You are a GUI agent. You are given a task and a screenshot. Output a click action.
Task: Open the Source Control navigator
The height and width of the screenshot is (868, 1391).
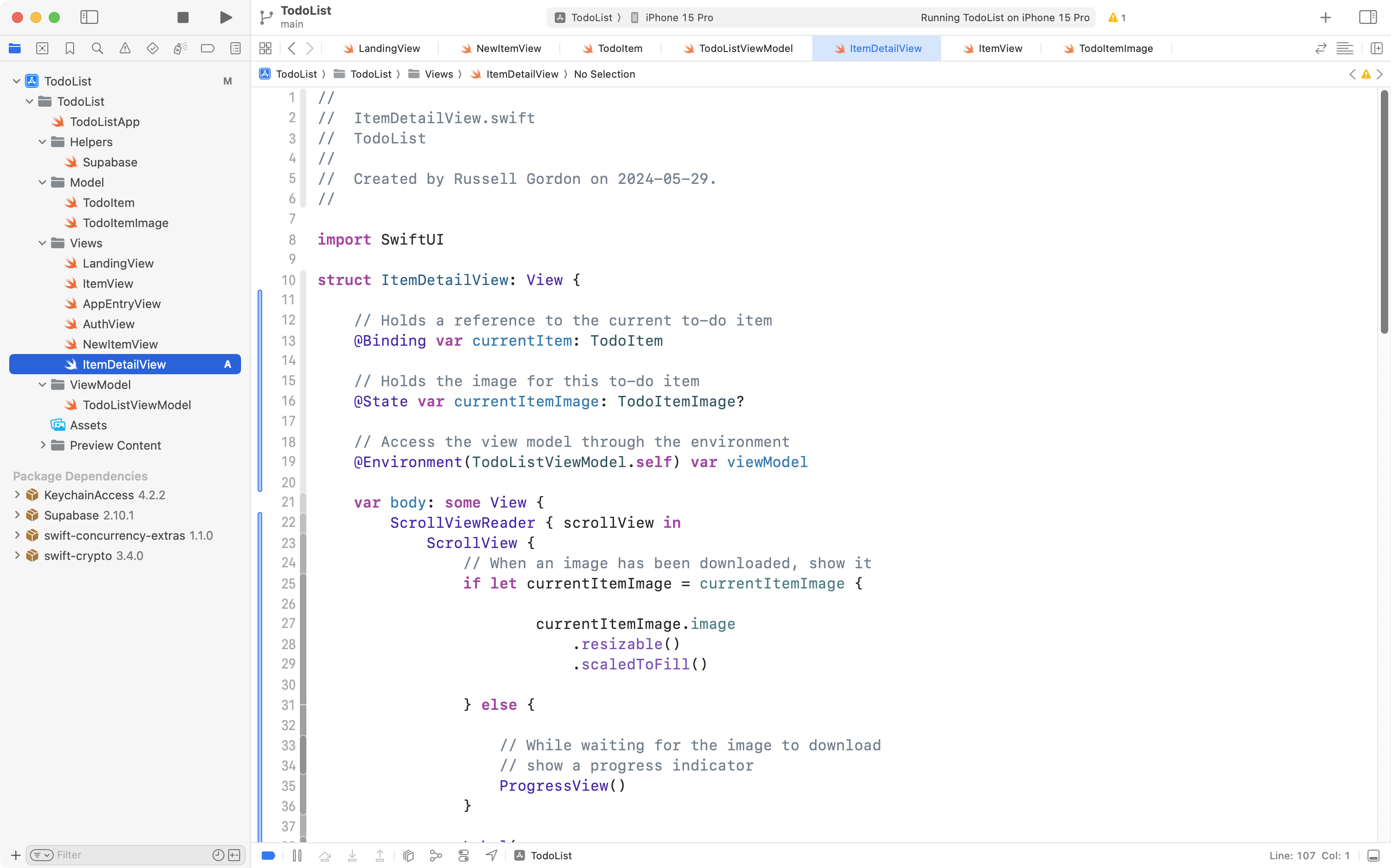point(42,48)
